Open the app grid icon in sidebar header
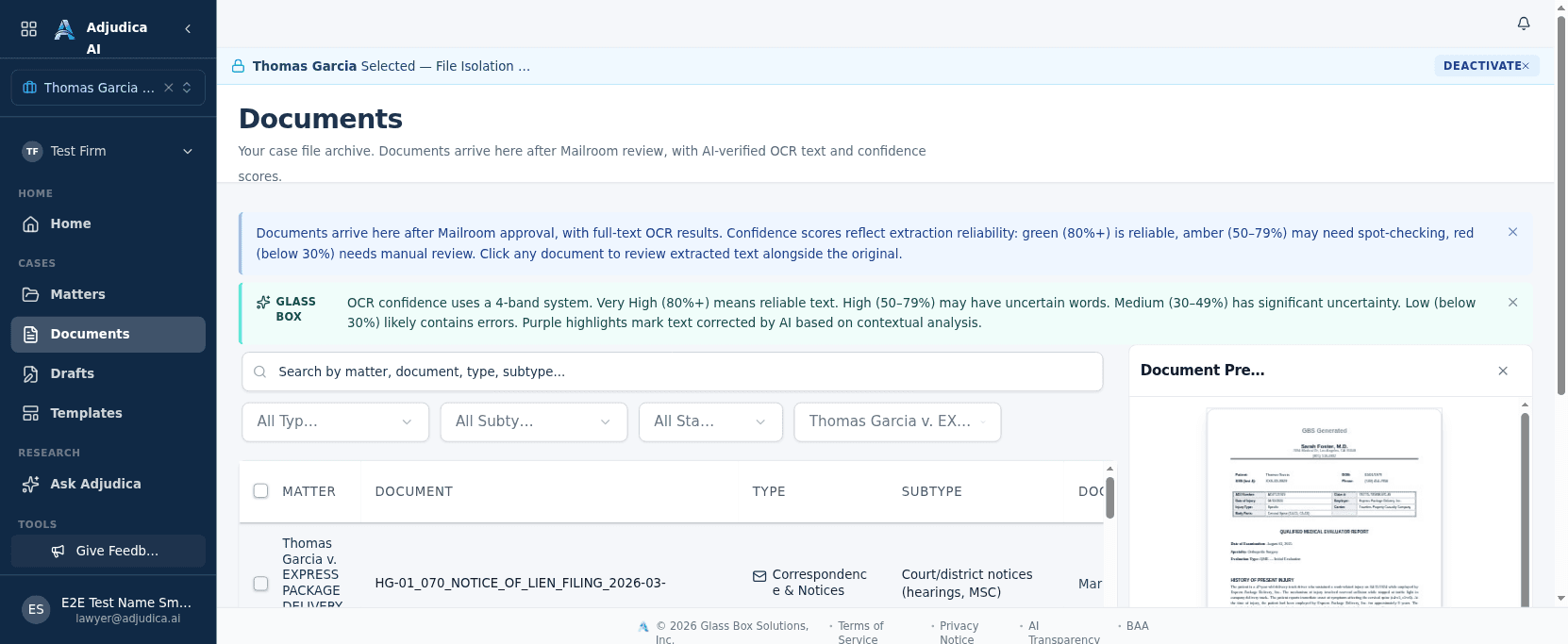 [29, 29]
